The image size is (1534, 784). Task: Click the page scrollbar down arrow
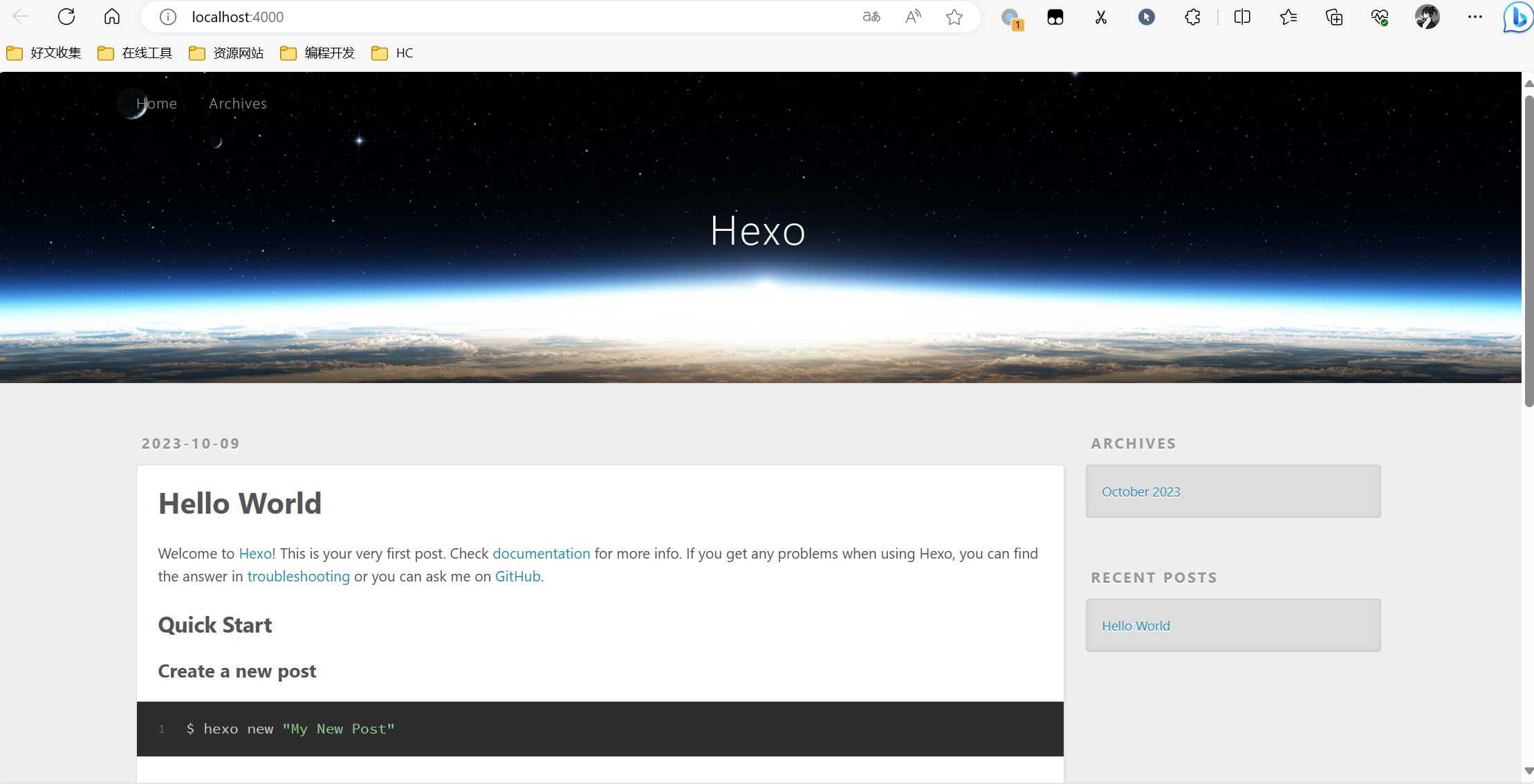pos(1528,771)
